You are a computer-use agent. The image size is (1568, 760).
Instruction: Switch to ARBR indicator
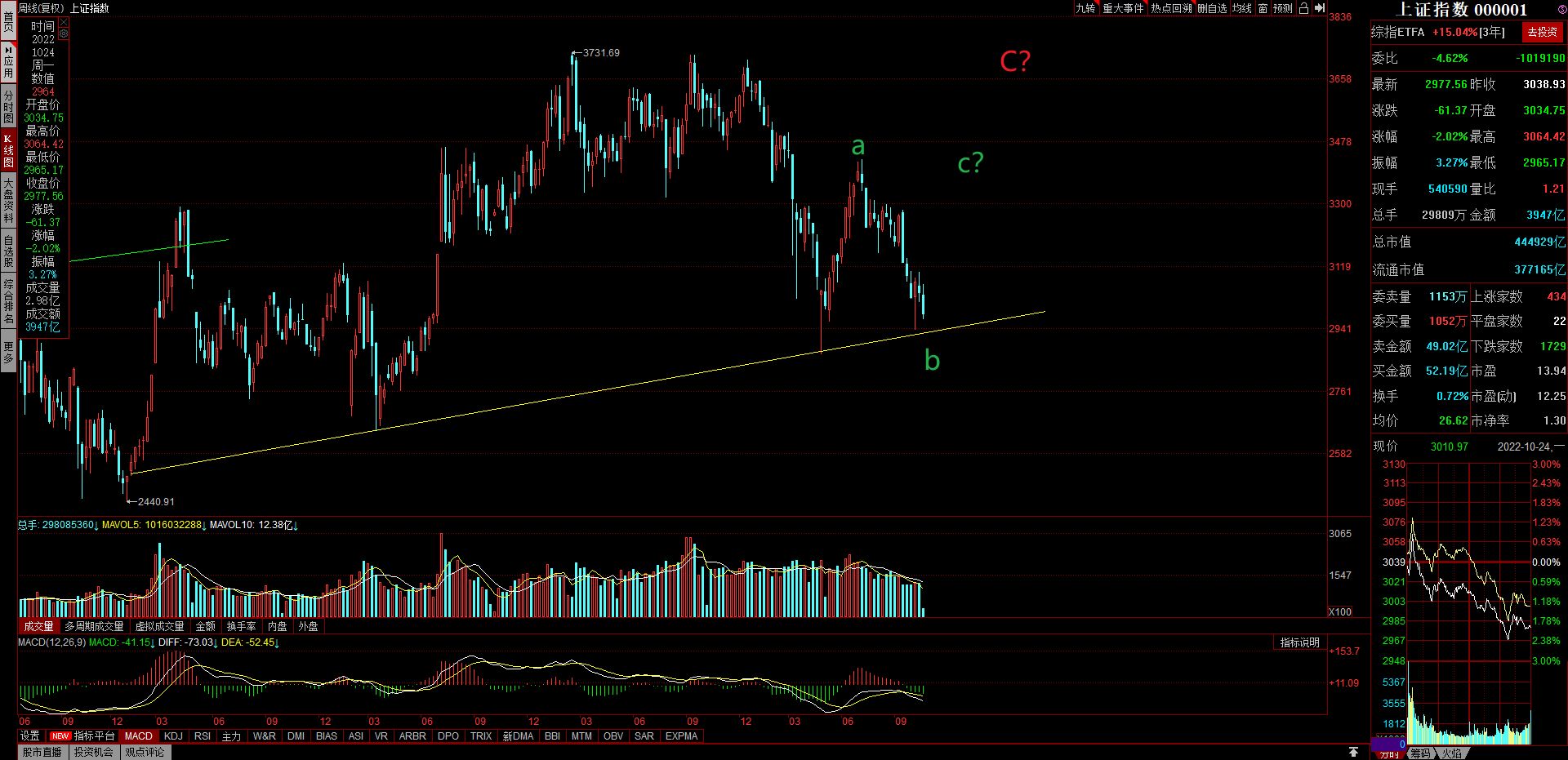[x=412, y=736]
